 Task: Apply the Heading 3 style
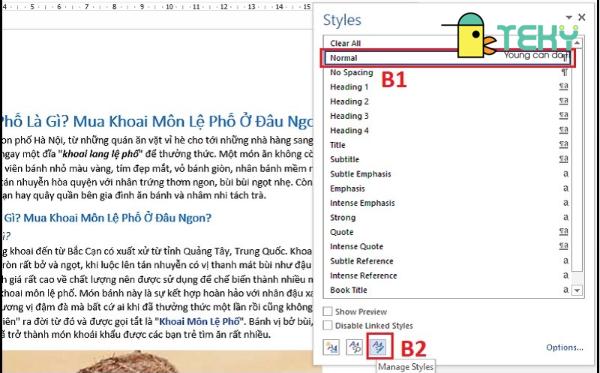[x=447, y=116]
